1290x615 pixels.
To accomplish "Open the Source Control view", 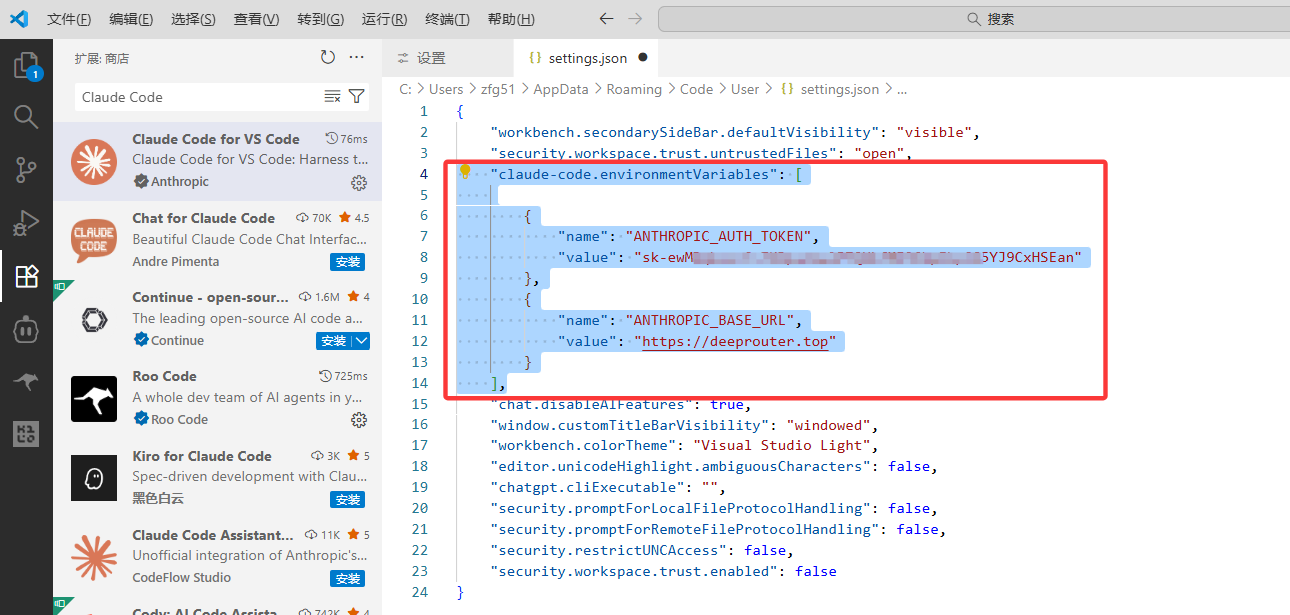I will click(26, 170).
